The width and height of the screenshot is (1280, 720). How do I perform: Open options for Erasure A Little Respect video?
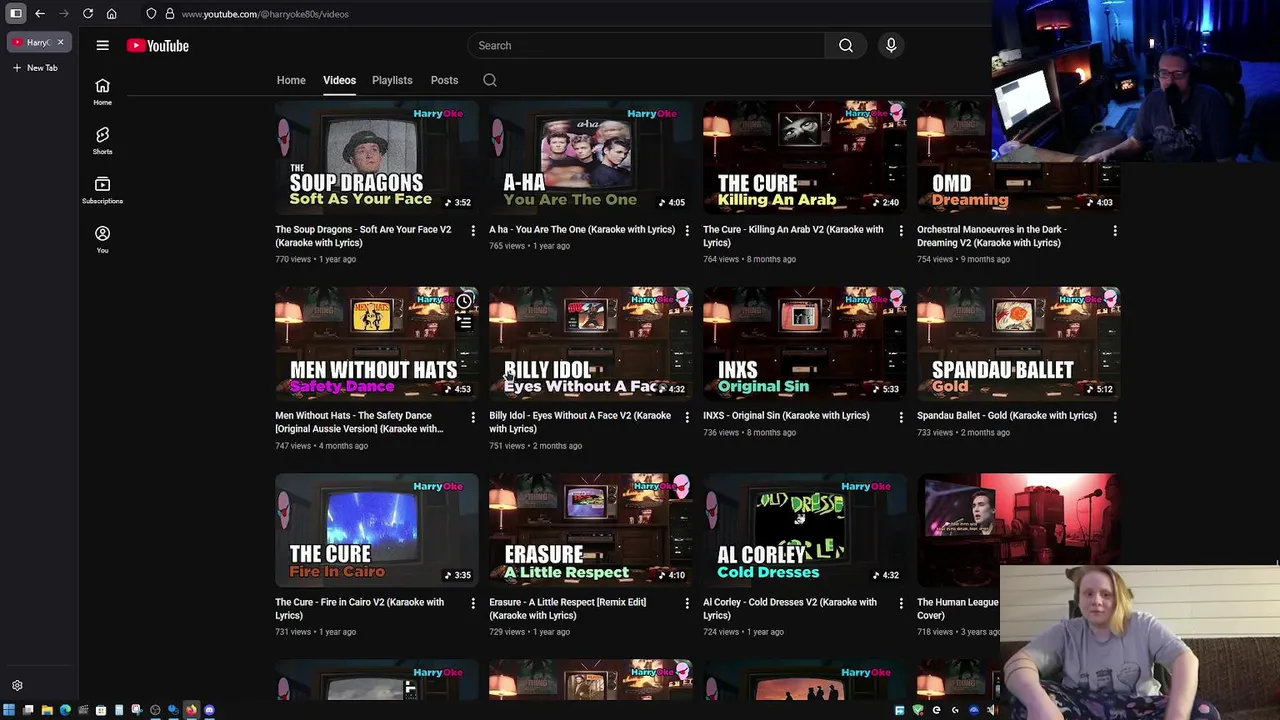687,604
